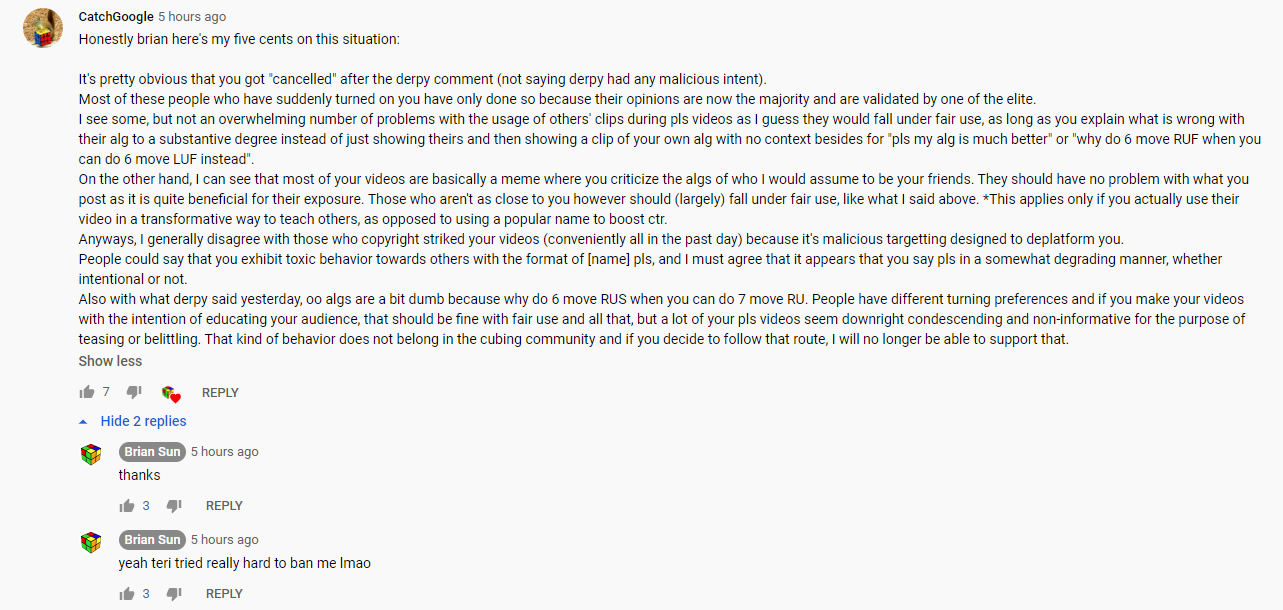Click the blue arrow beside Hide 2 replies

click(84, 421)
